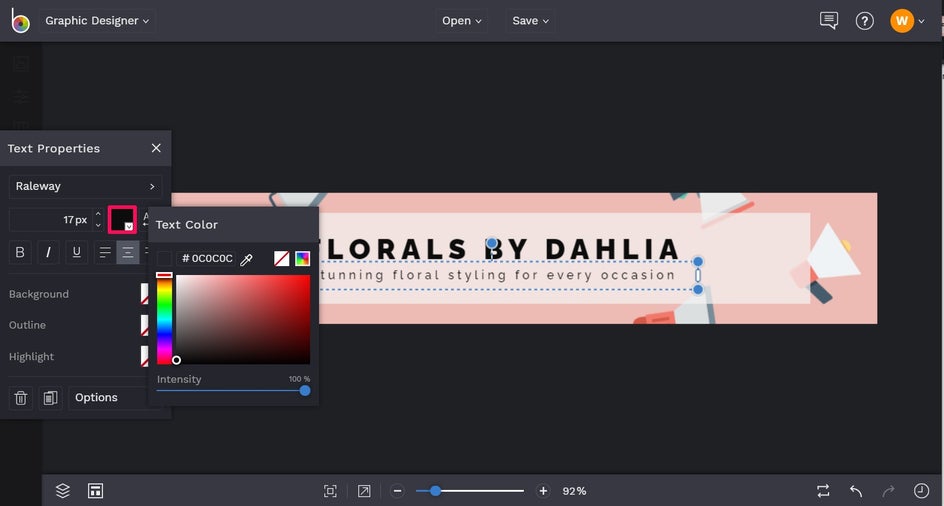Image resolution: width=944 pixels, height=506 pixels.
Task: Open the template layout icon
Action: click(x=95, y=490)
